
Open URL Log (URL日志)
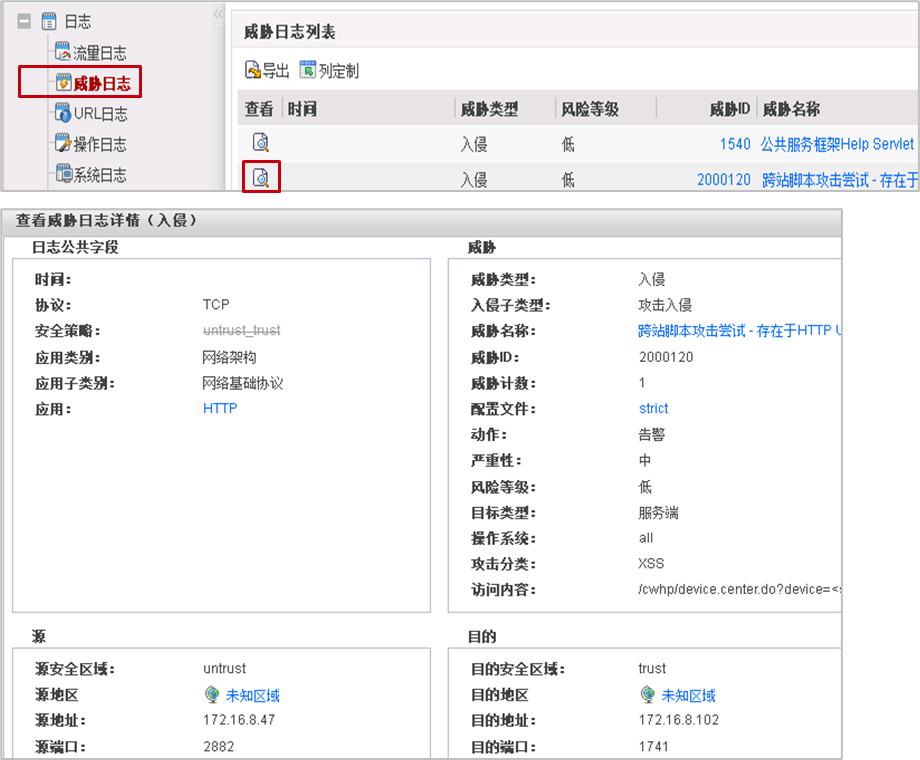(100, 114)
